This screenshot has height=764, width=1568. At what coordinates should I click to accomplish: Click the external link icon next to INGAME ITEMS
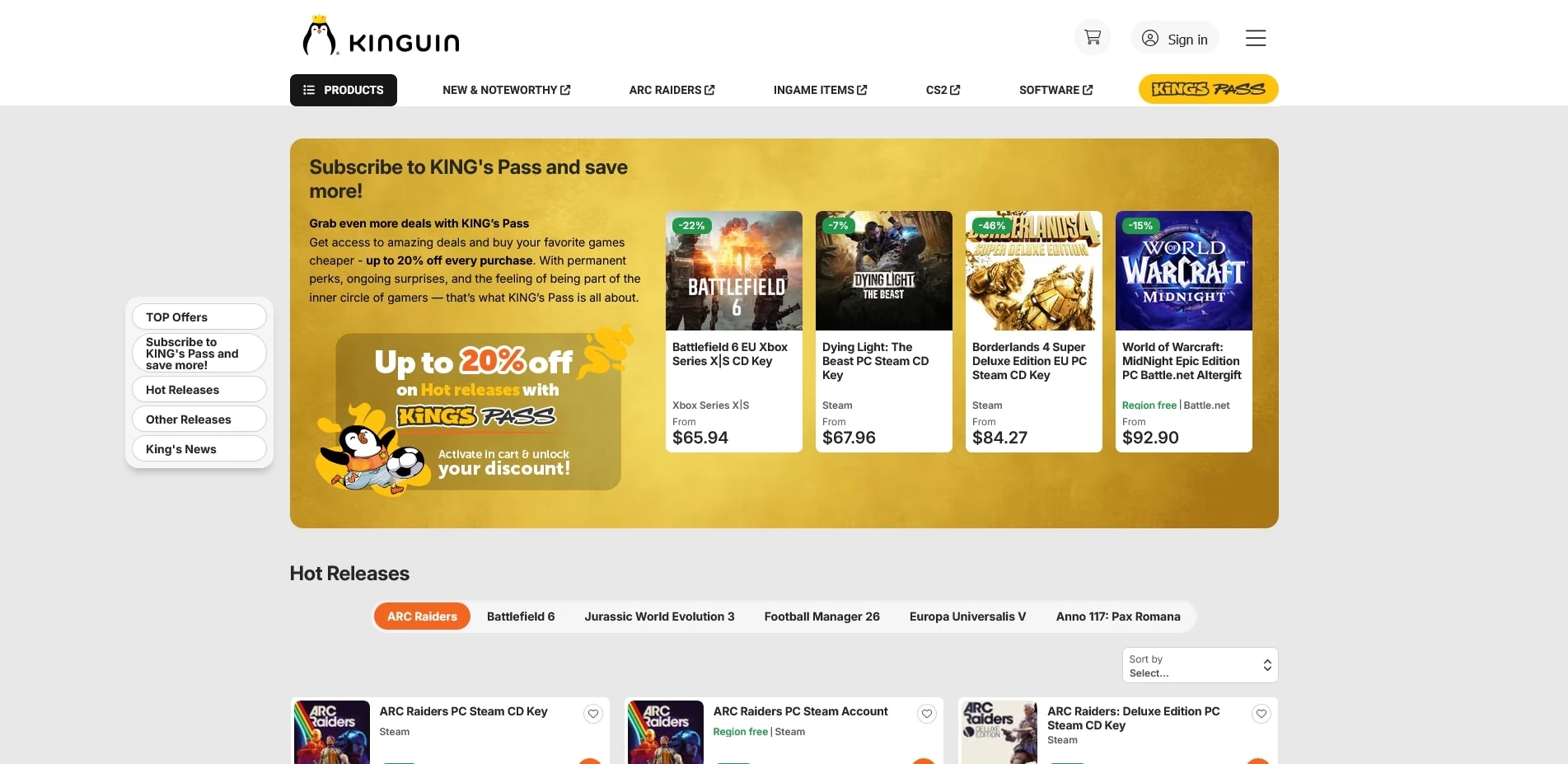click(862, 90)
